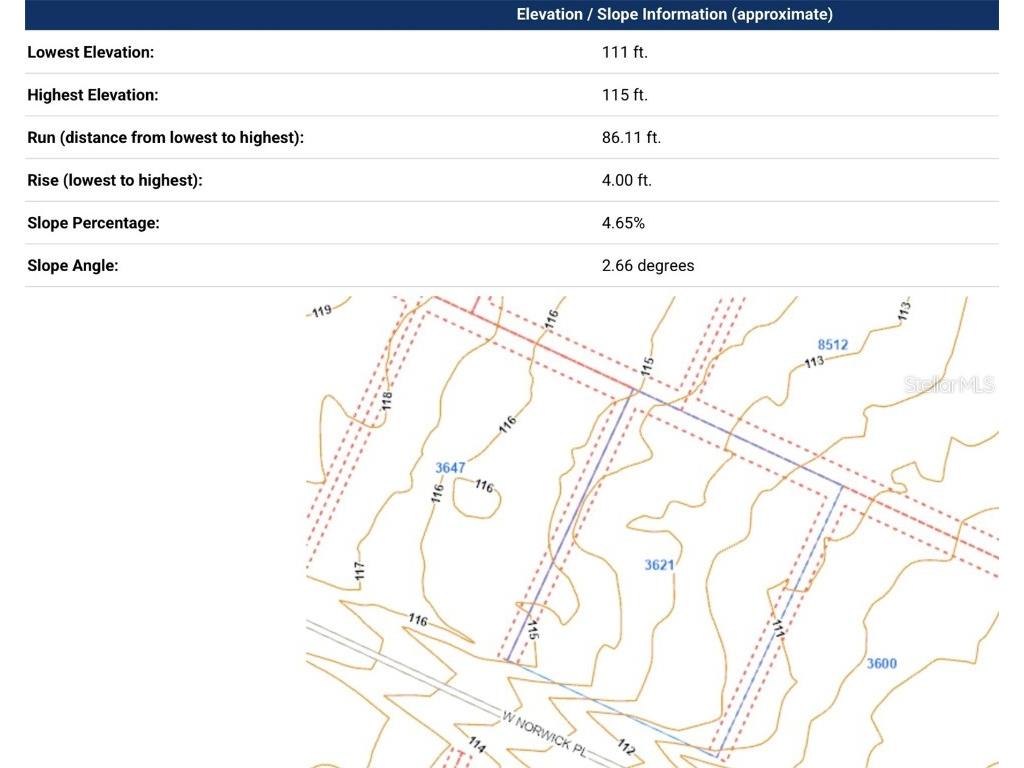Click parcel number 3647 on the map
The height and width of the screenshot is (768, 1024).
[x=450, y=468]
